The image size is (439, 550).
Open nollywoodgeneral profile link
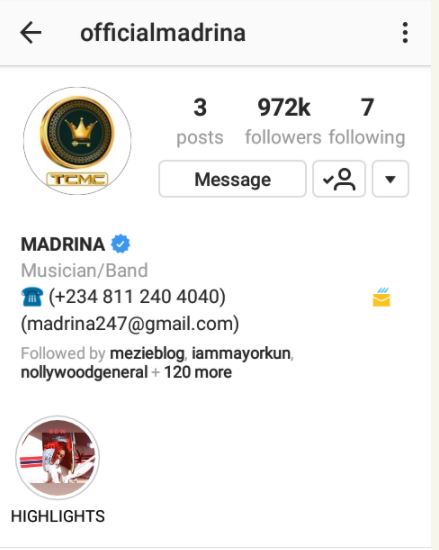pos(84,373)
